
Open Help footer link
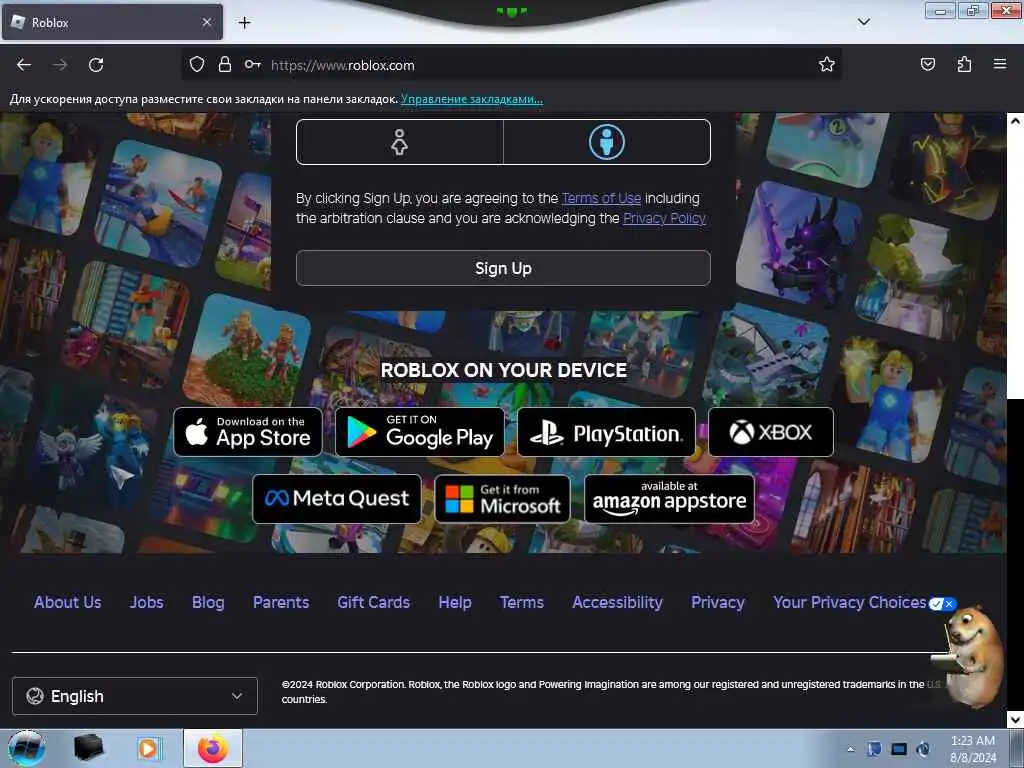click(x=455, y=602)
